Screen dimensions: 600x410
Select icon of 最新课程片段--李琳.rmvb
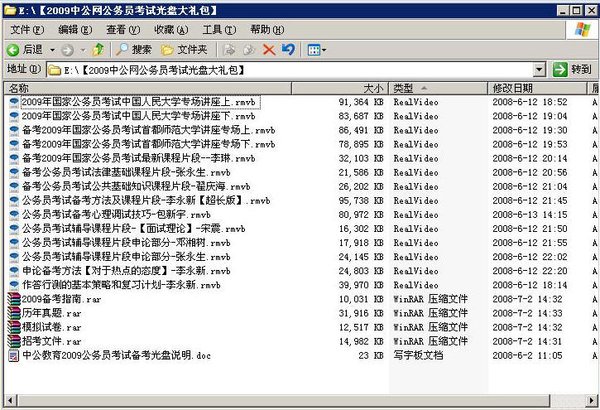[14, 158]
